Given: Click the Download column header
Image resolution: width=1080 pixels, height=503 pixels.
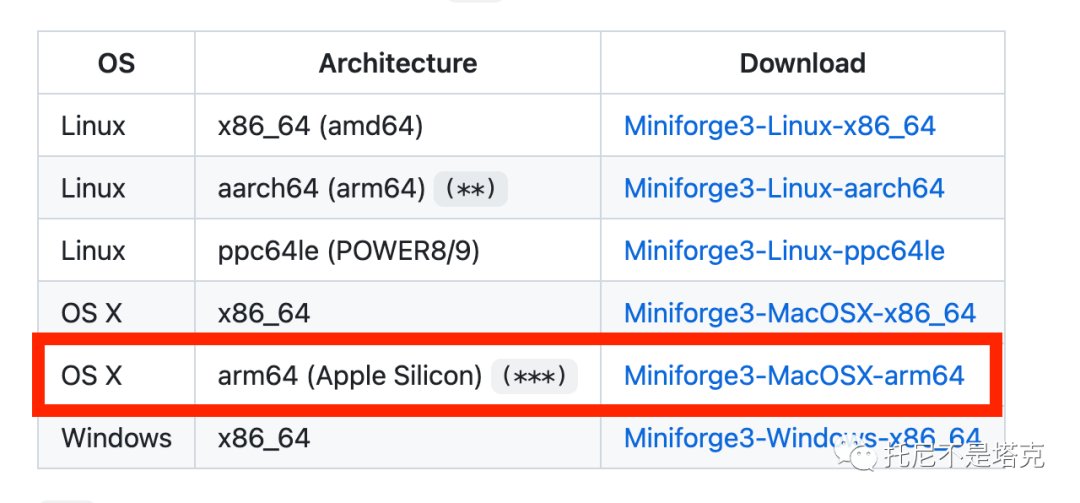Looking at the screenshot, I should 802,64.
